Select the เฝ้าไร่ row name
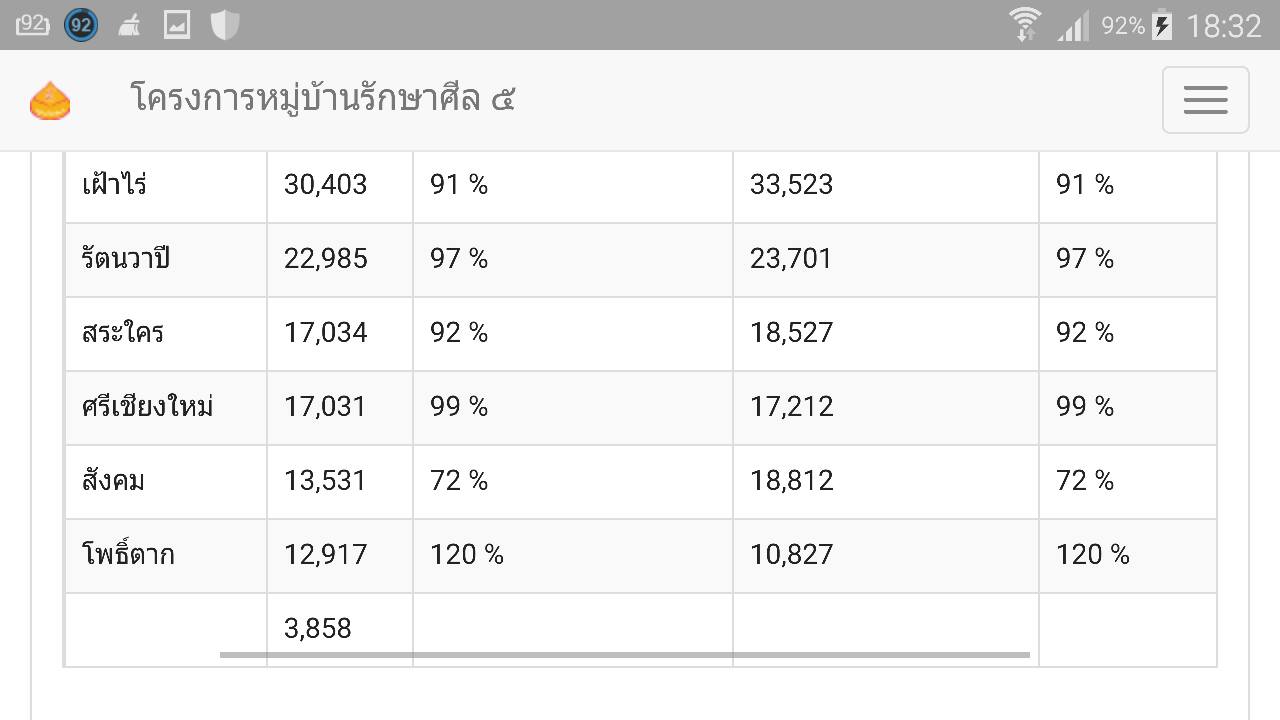 point(114,185)
